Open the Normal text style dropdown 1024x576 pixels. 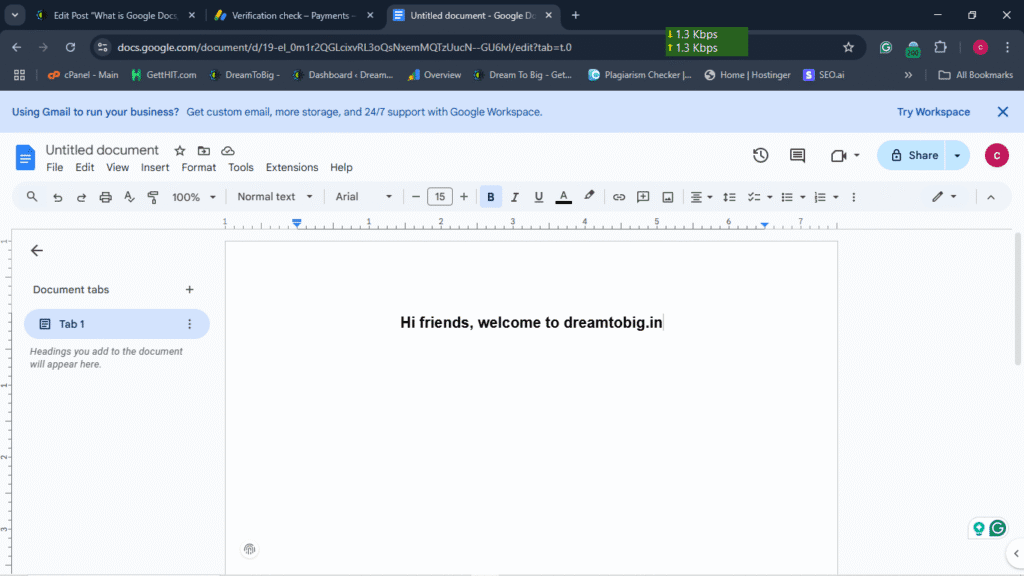point(275,197)
